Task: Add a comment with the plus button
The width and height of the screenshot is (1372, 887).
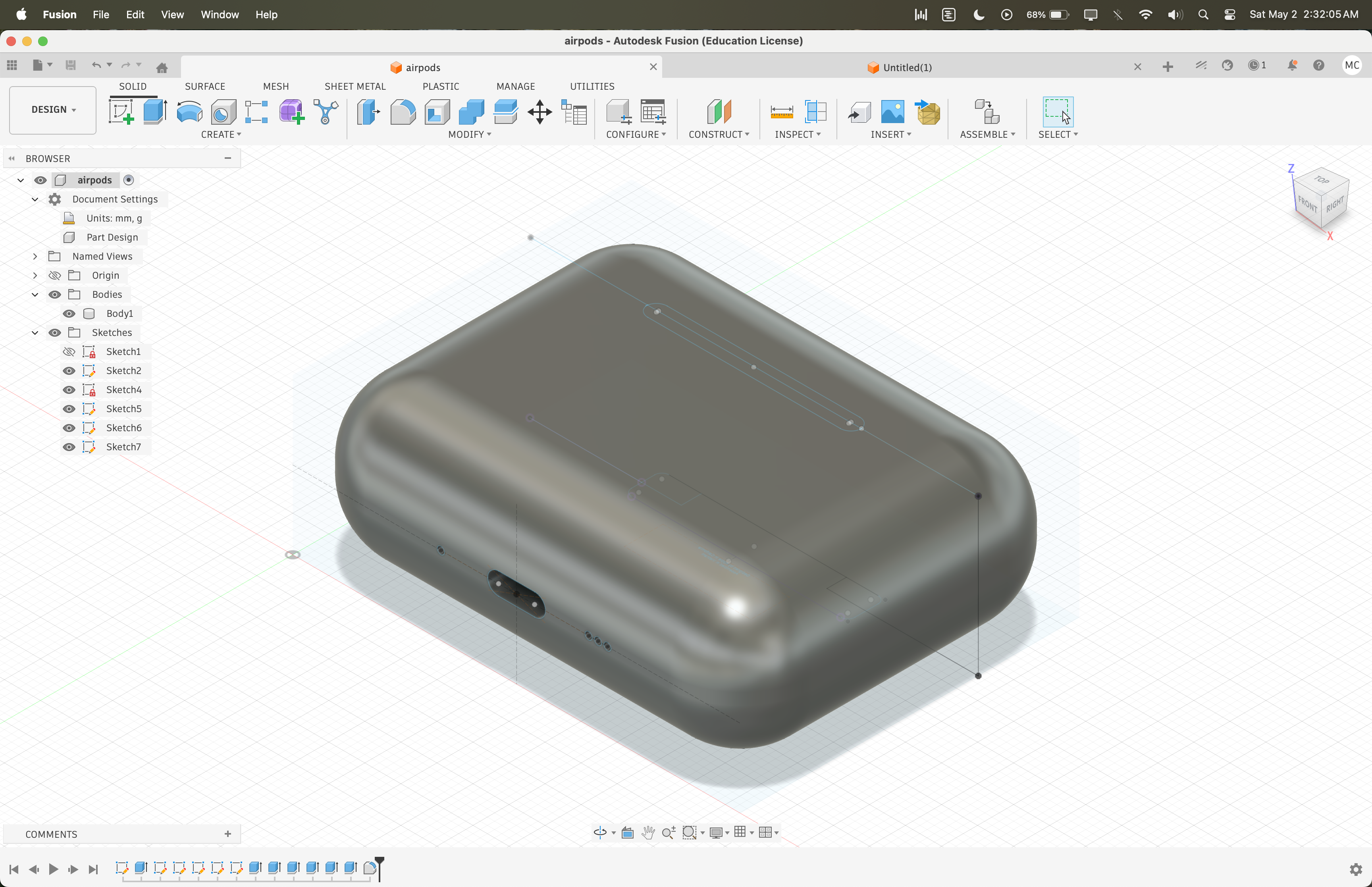Action: (228, 834)
